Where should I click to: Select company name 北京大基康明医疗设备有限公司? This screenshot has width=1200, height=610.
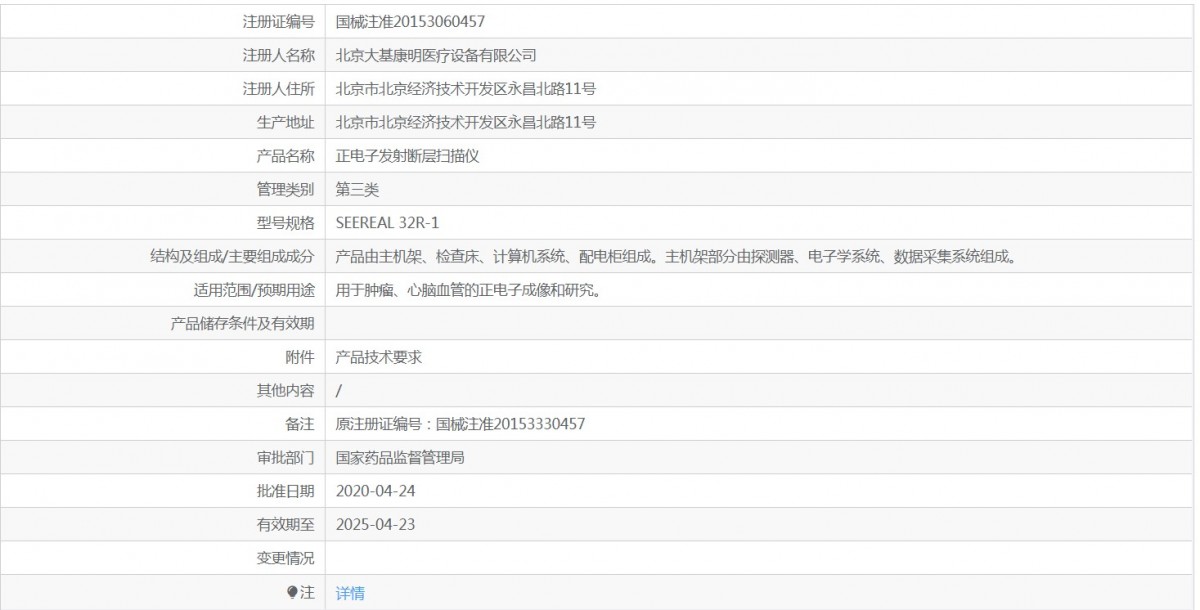tap(437, 55)
